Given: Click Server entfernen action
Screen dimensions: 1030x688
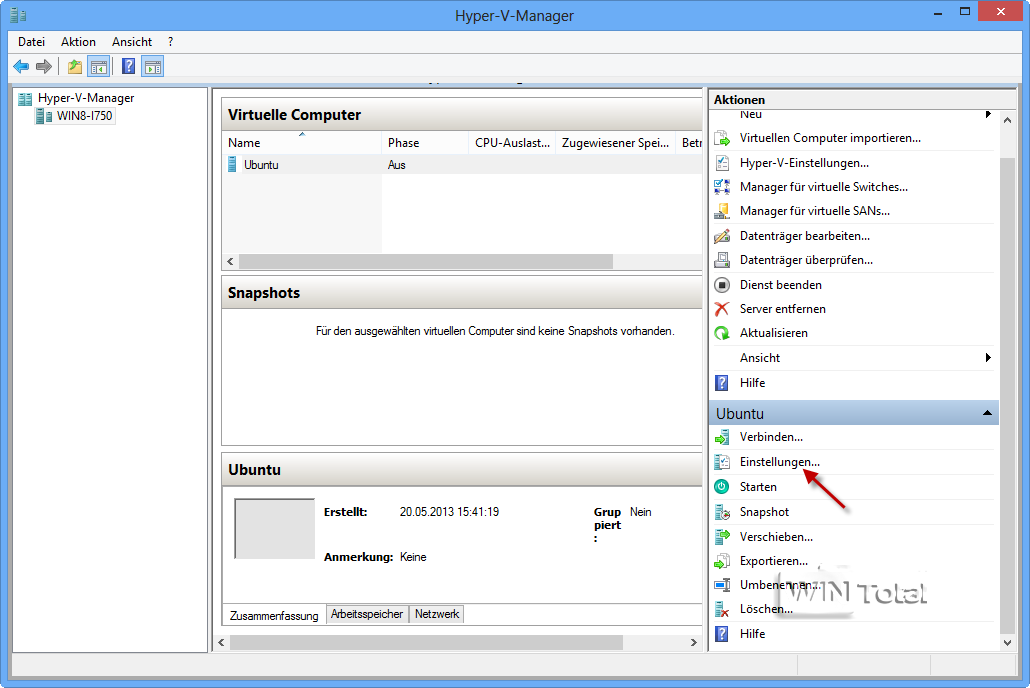Looking at the screenshot, I should pyautogui.click(x=782, y=309).
